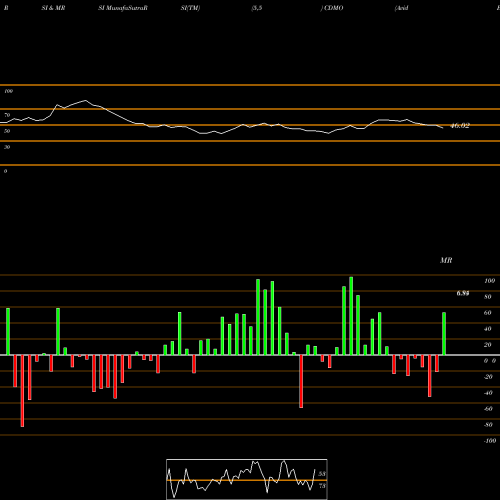Click the RSI value label 46.02
500x500 pixels.
[460, 126]
